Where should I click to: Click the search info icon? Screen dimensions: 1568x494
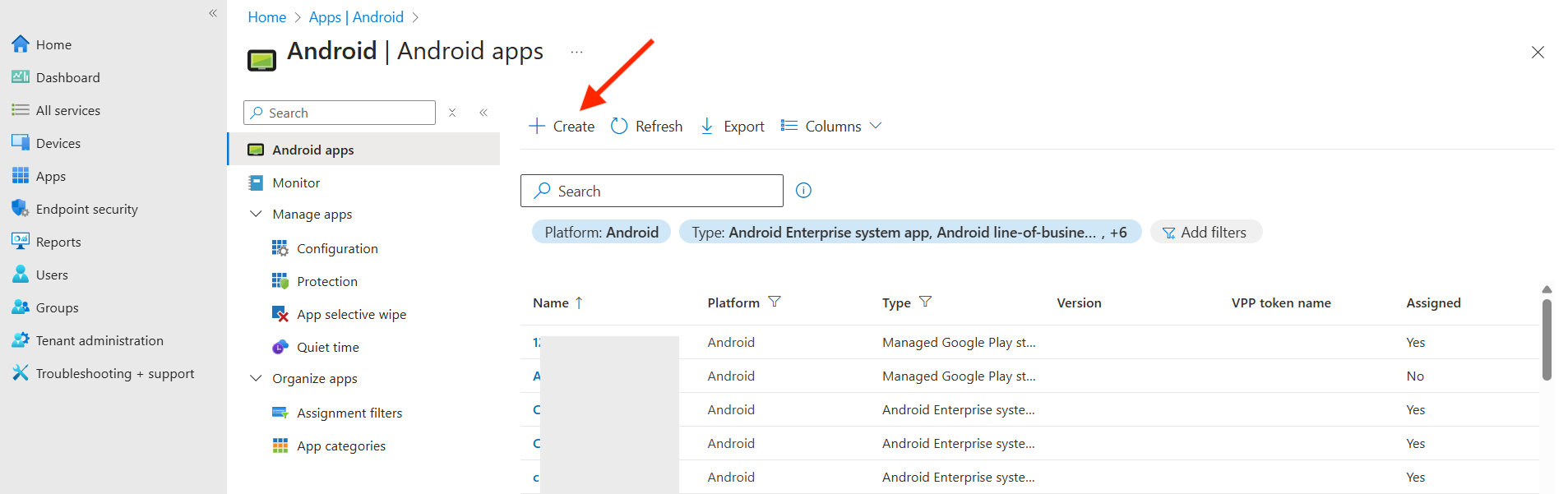(x=803, y=191)
